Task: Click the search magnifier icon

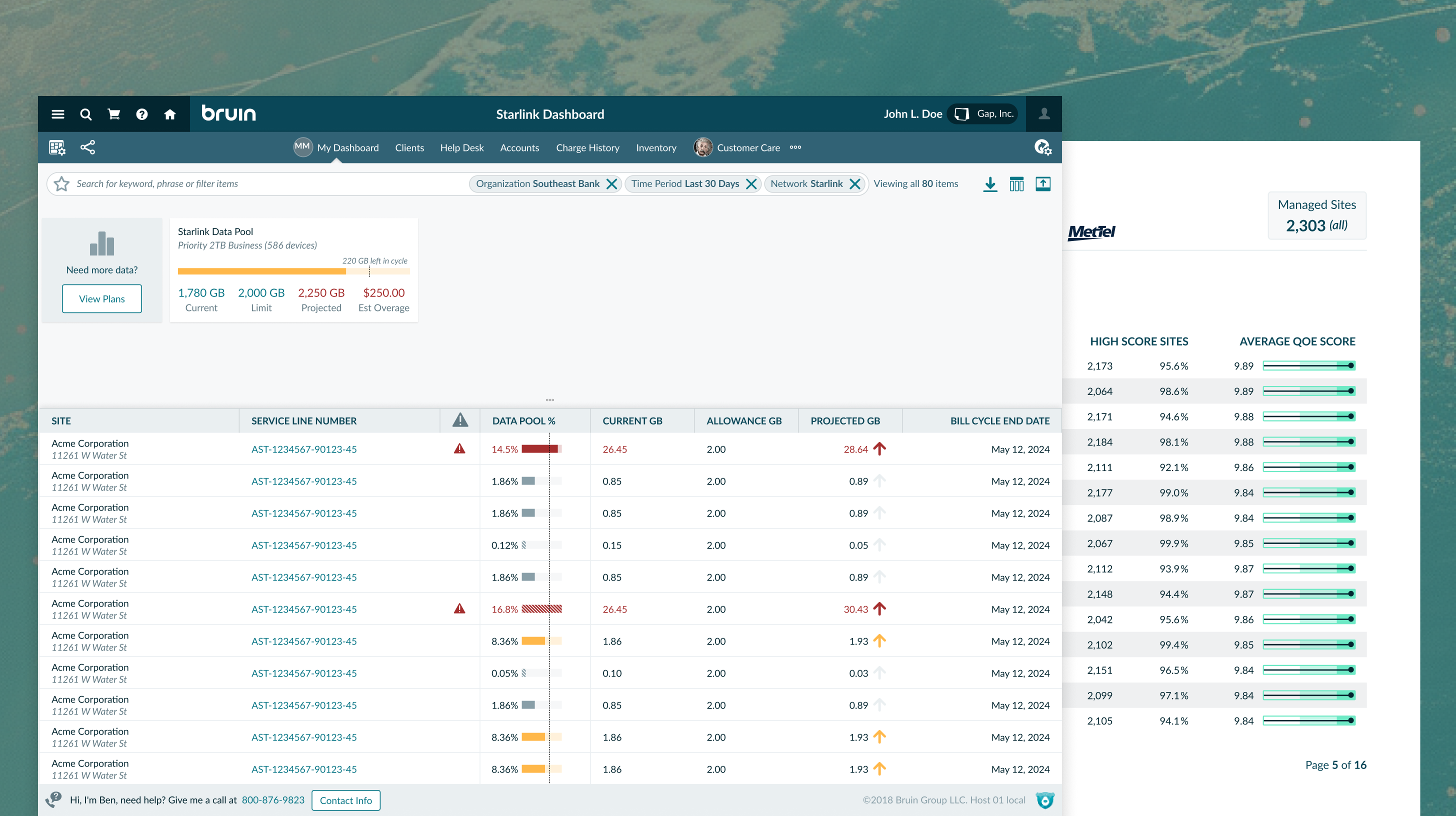Action: [x=86, y=114]
